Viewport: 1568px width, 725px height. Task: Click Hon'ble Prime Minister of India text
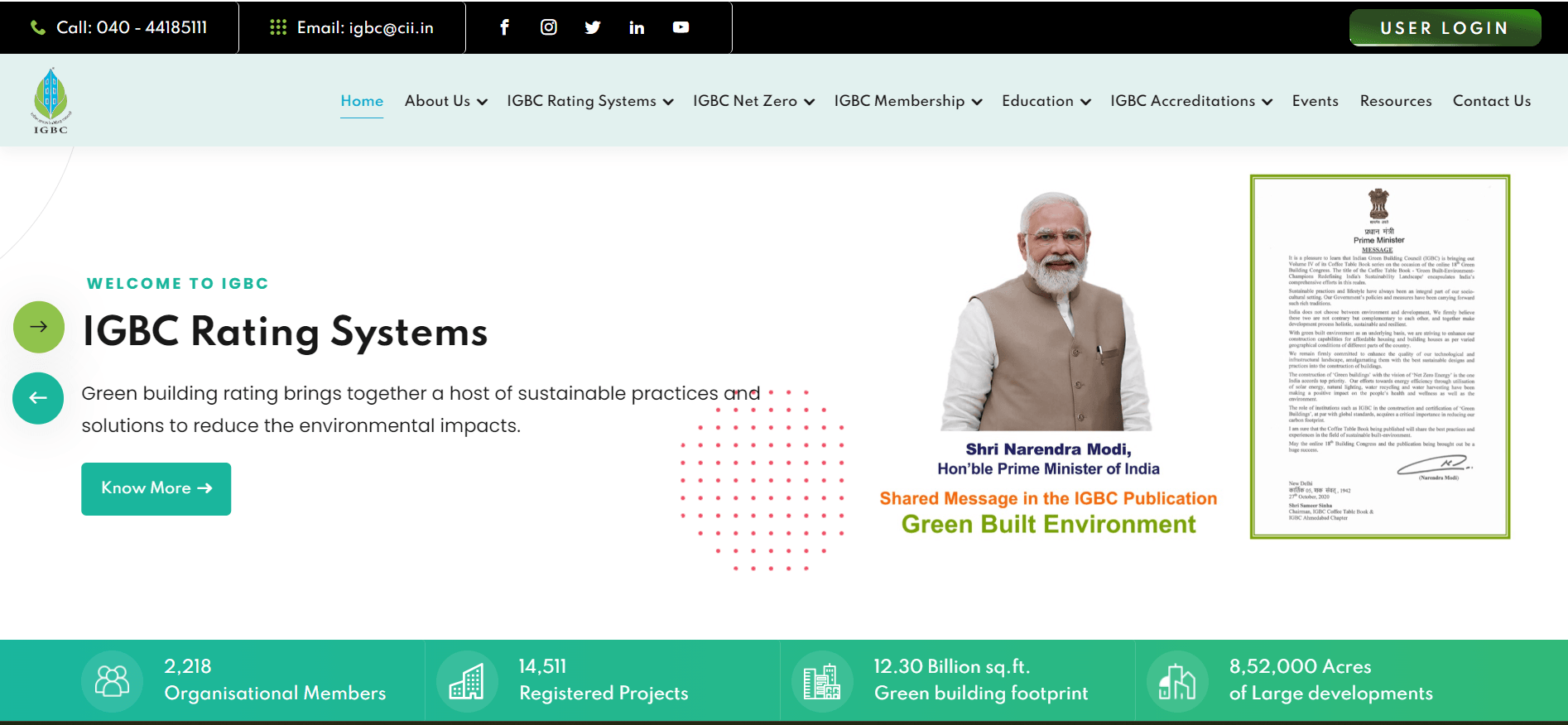(1048, 469)
